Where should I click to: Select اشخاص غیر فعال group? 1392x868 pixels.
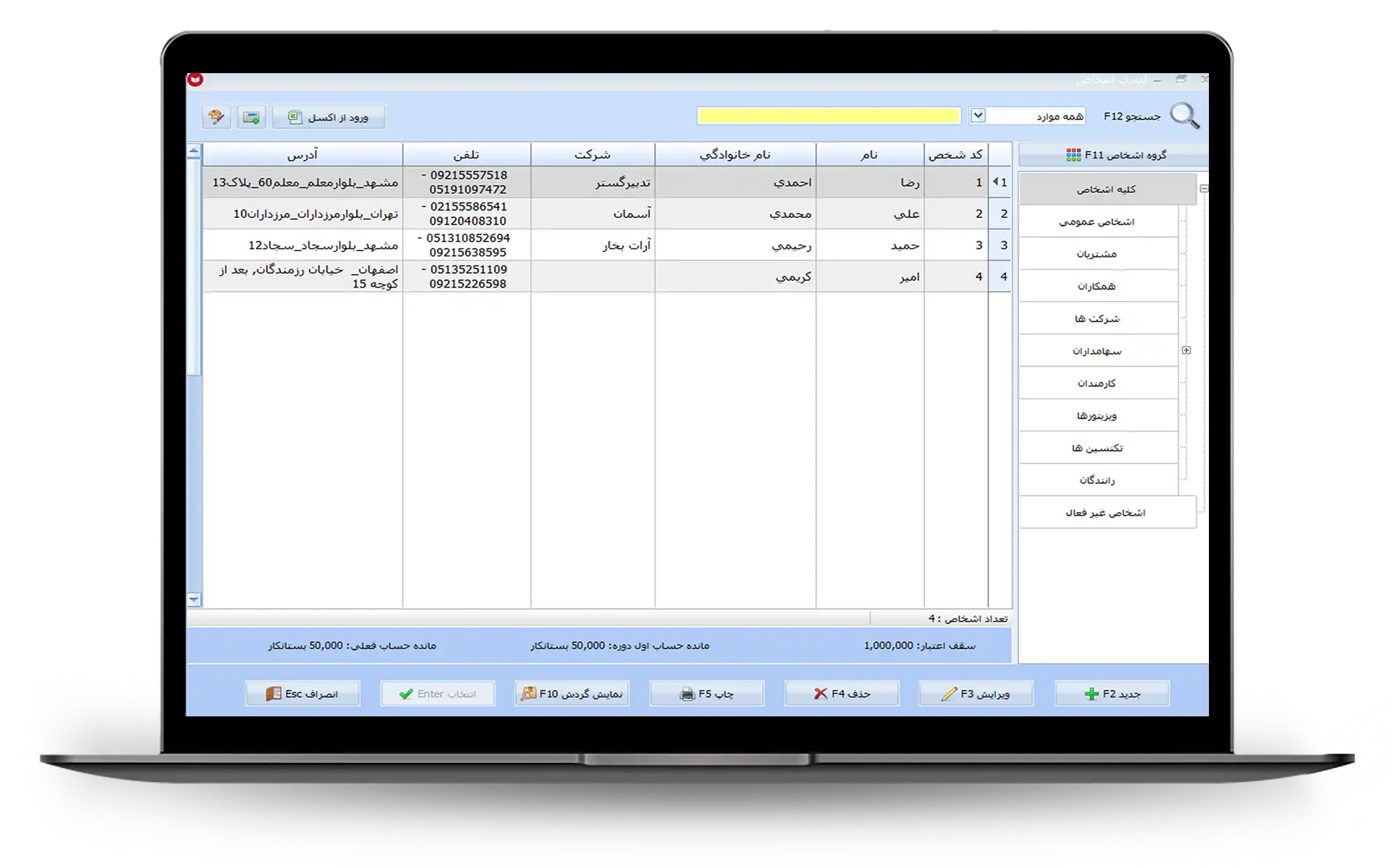point(1105,512)
